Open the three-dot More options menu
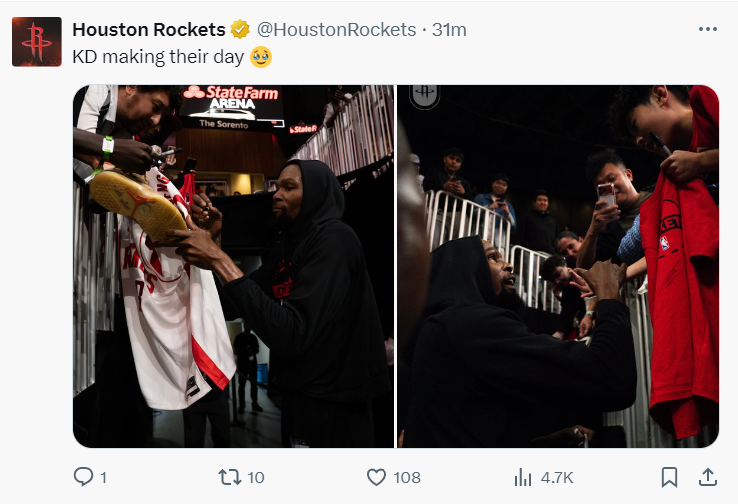Image resolution: width=738 pixels, height=504 pixels. coord(708,29)
